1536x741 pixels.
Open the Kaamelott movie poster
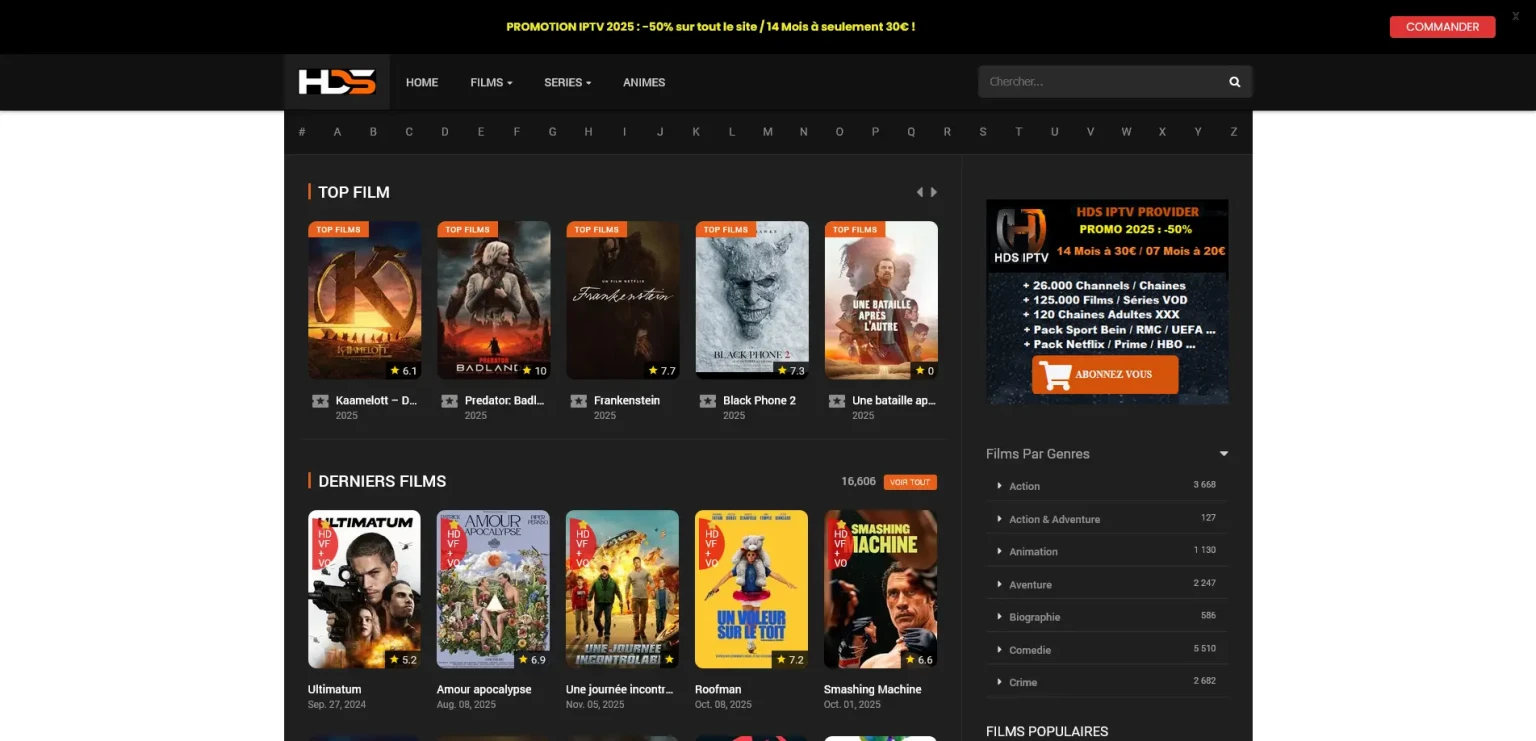pos(365,300)
